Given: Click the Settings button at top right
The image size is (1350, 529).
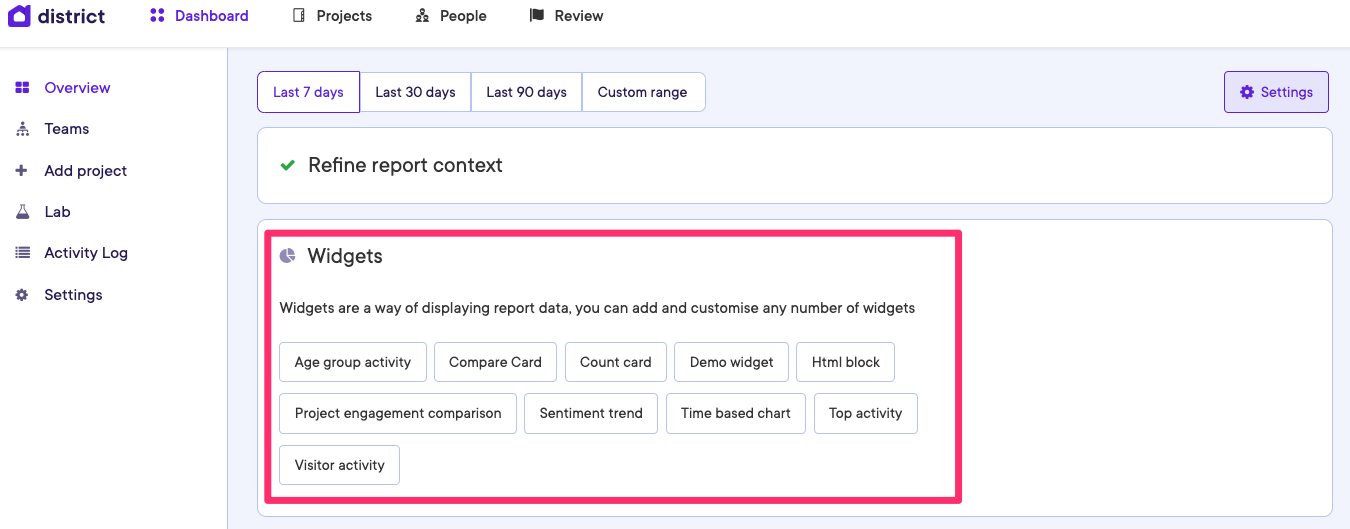Looking at the screenshot, I should pyautogui.click(x=1276, y=92).
